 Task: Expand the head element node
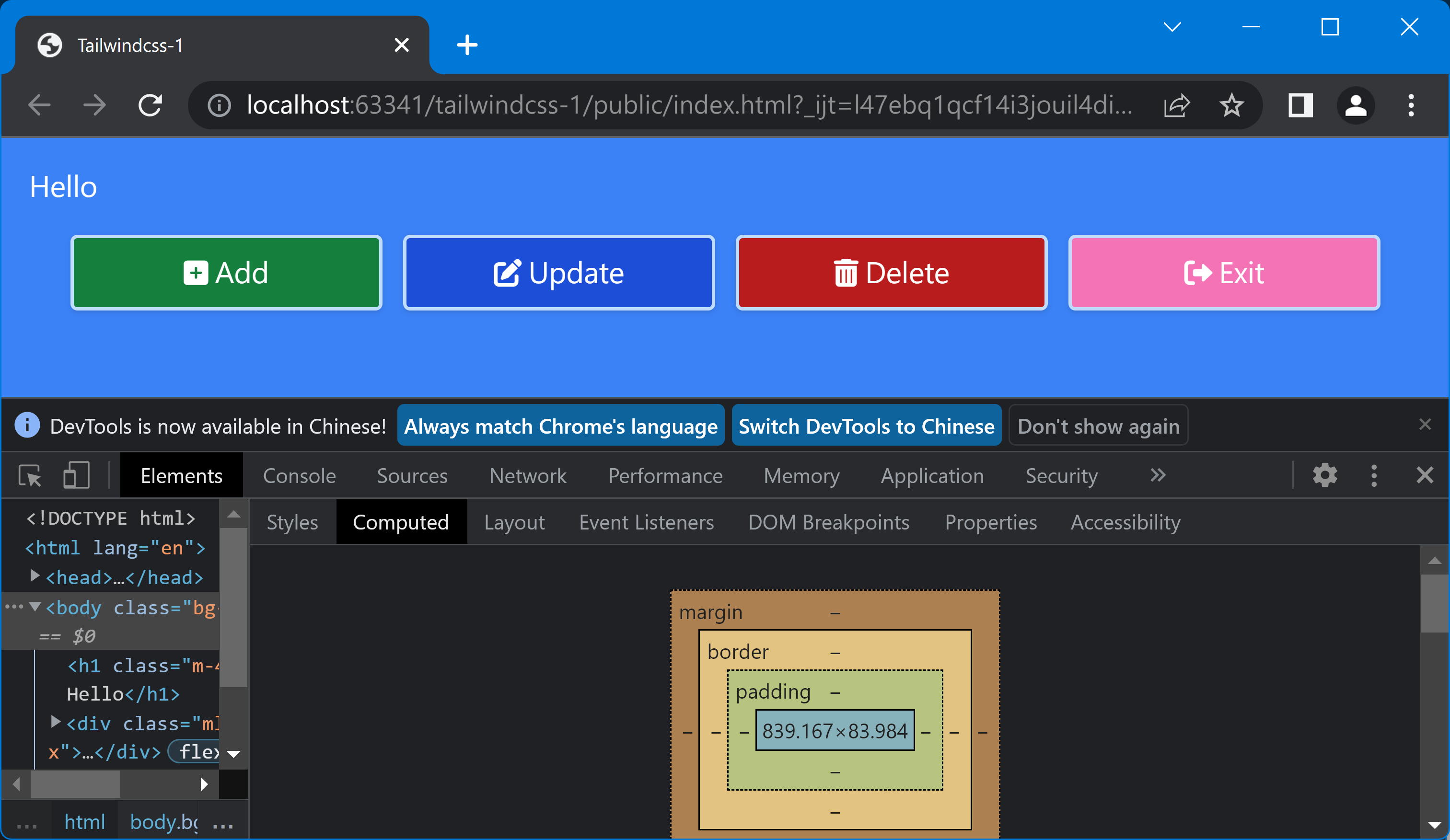point(35,576)
